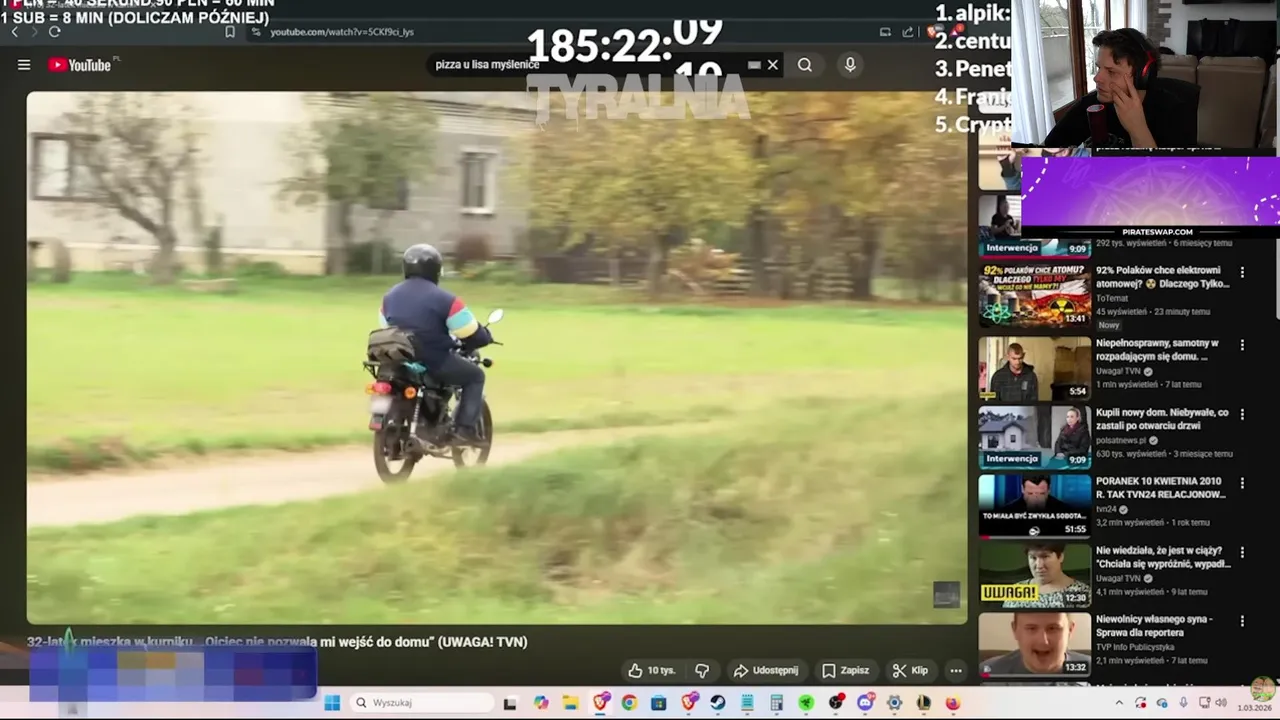The height and width of the screenshot is (720, 1280).
Task: Switch to Google Chrome on the taskbar
Action: [629, 703]
